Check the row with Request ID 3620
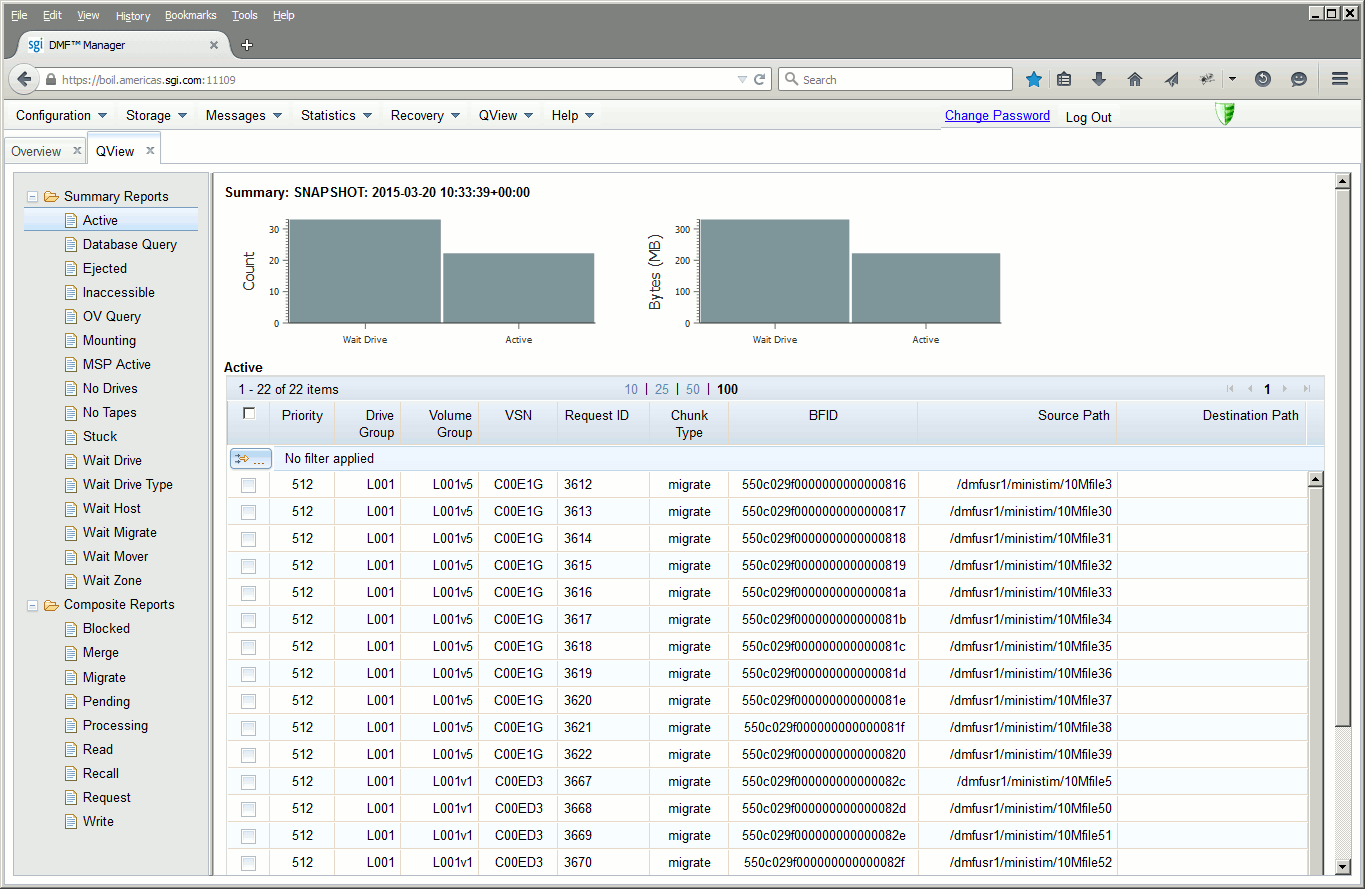The height and width of the screenshot is (889, 1365). coord(248,701)
